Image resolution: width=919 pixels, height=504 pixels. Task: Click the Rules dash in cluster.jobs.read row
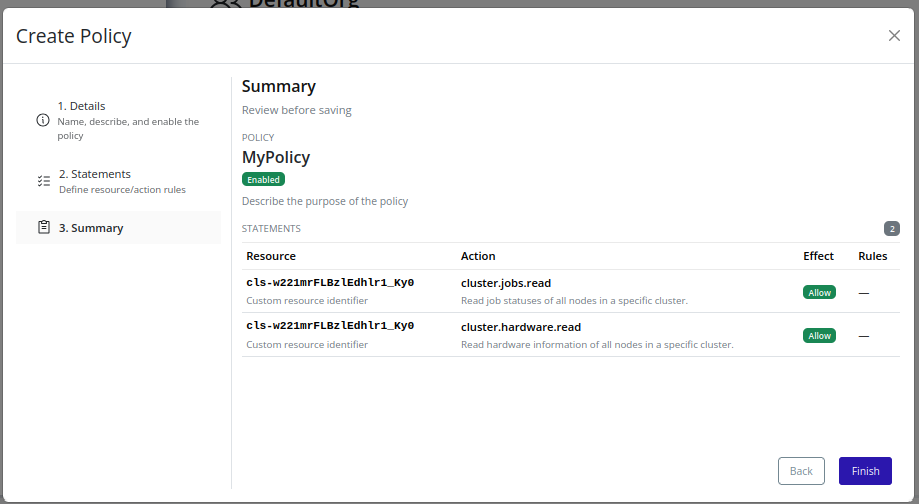coord(864,293)
